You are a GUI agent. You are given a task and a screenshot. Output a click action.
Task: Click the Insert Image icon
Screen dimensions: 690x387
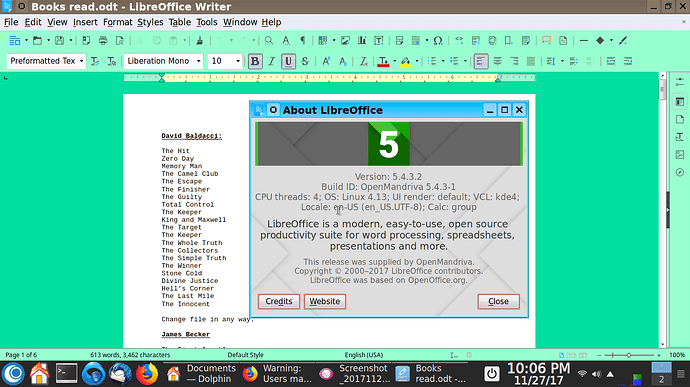click(345, 41)
